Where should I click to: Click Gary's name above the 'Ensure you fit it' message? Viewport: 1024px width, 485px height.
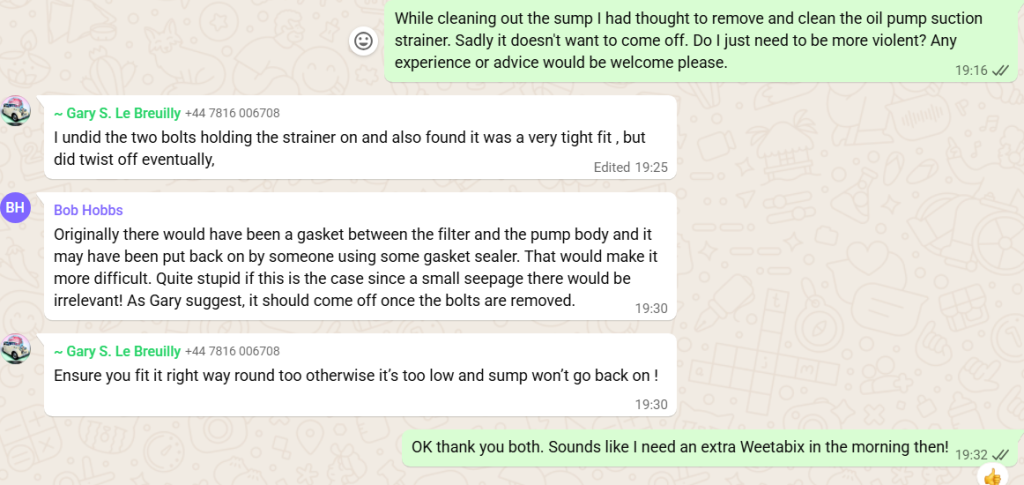(x=117, y=351)
